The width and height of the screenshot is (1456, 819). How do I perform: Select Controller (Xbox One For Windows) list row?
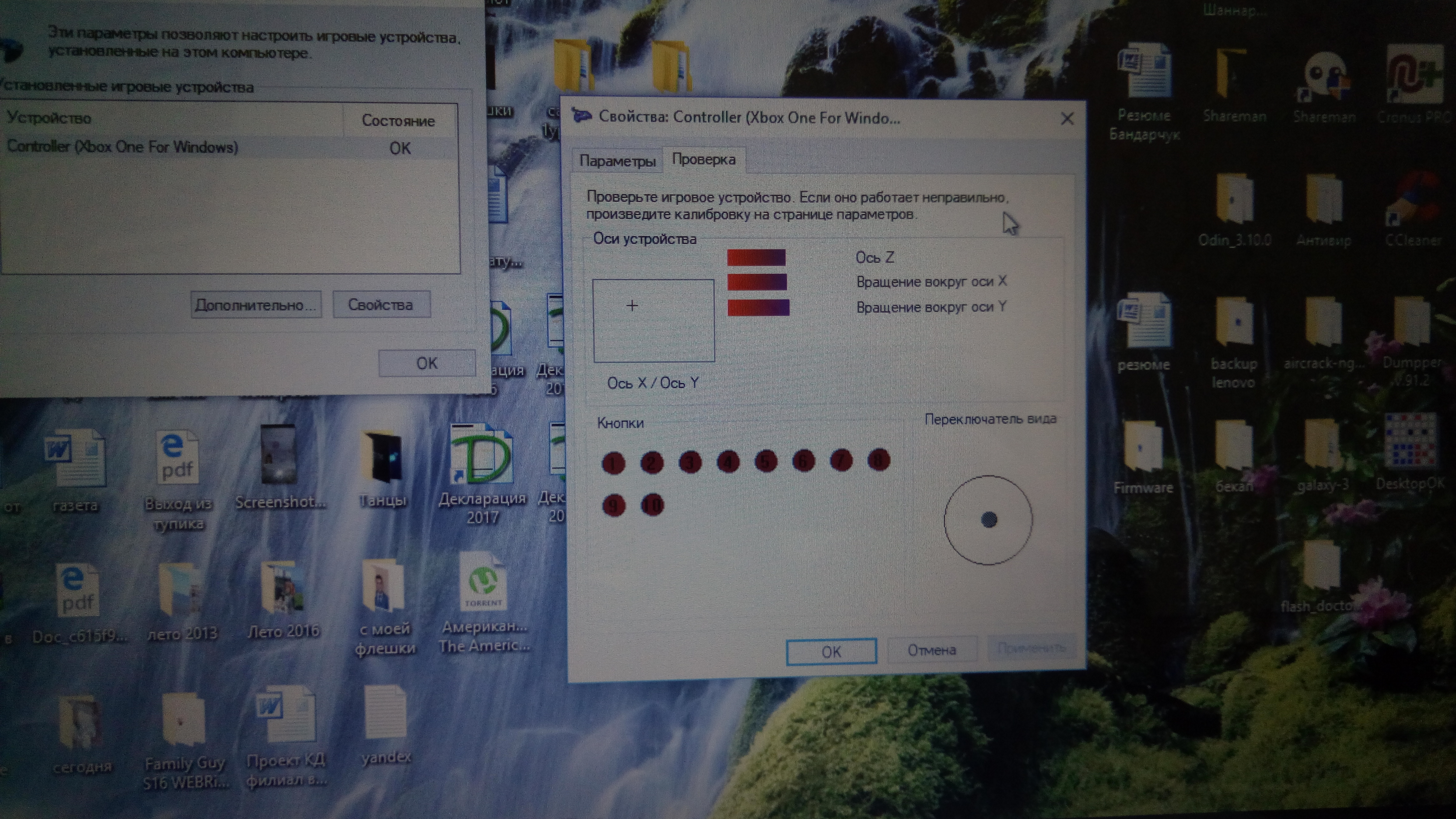pyautogui.click(x=123, y=148)
